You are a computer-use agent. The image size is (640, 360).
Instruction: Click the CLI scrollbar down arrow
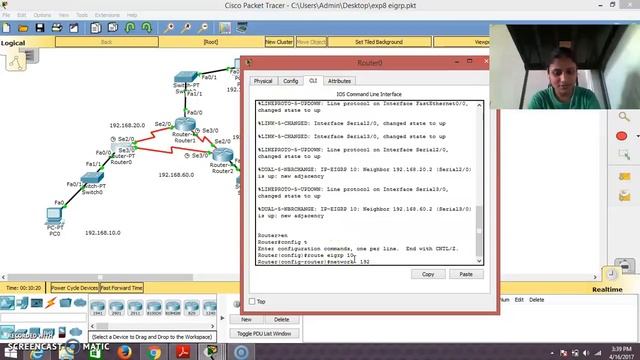[479, 261]
